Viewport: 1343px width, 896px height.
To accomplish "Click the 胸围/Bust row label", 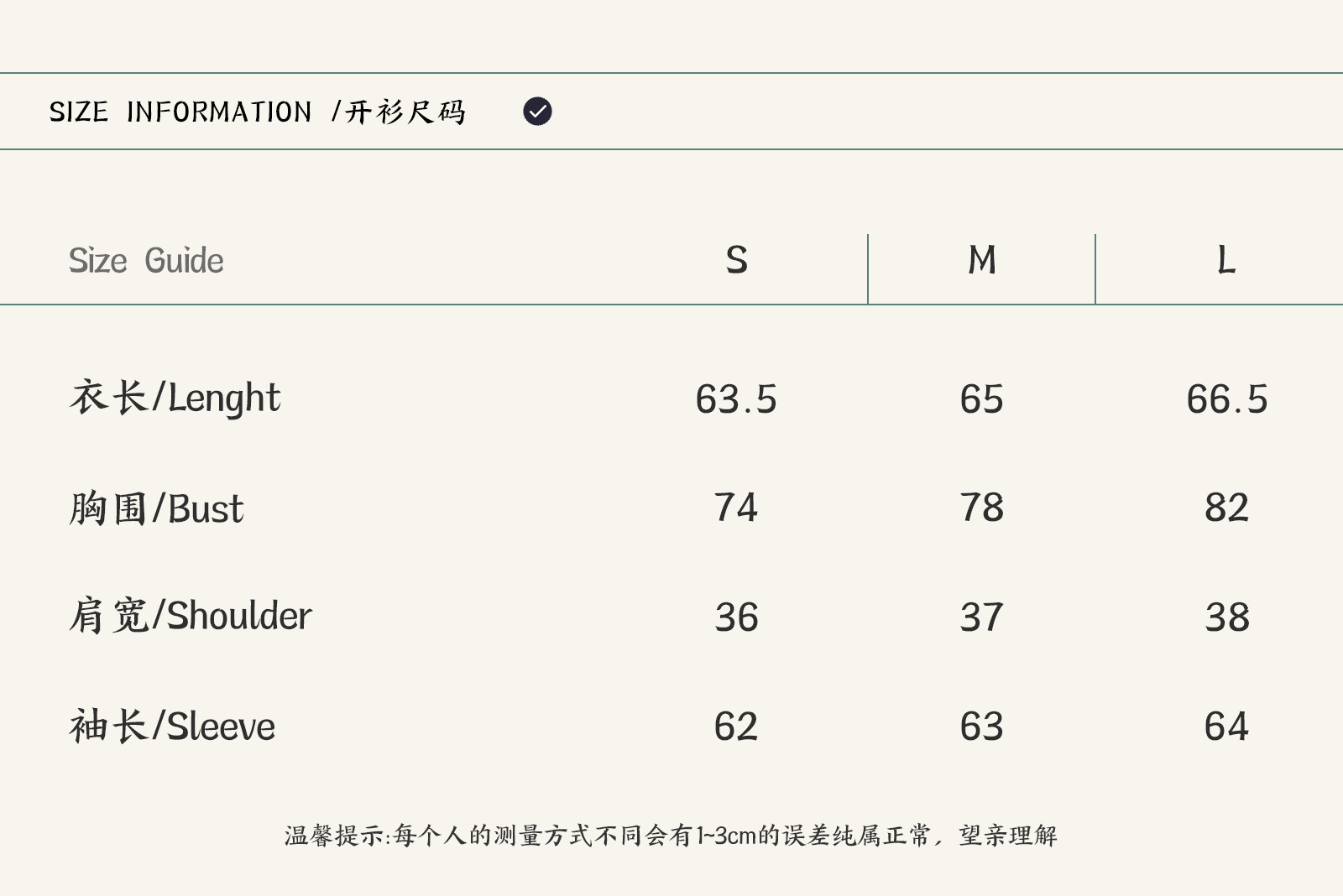I will point(156,508).
